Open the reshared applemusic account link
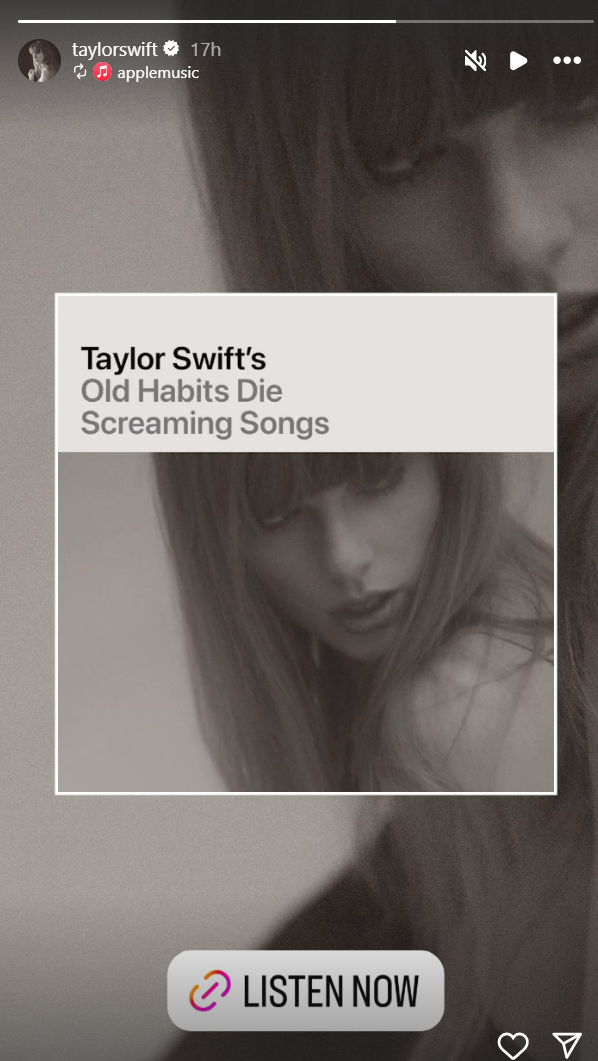Screen dimensions: 598x1061 (x=158, y=72)
